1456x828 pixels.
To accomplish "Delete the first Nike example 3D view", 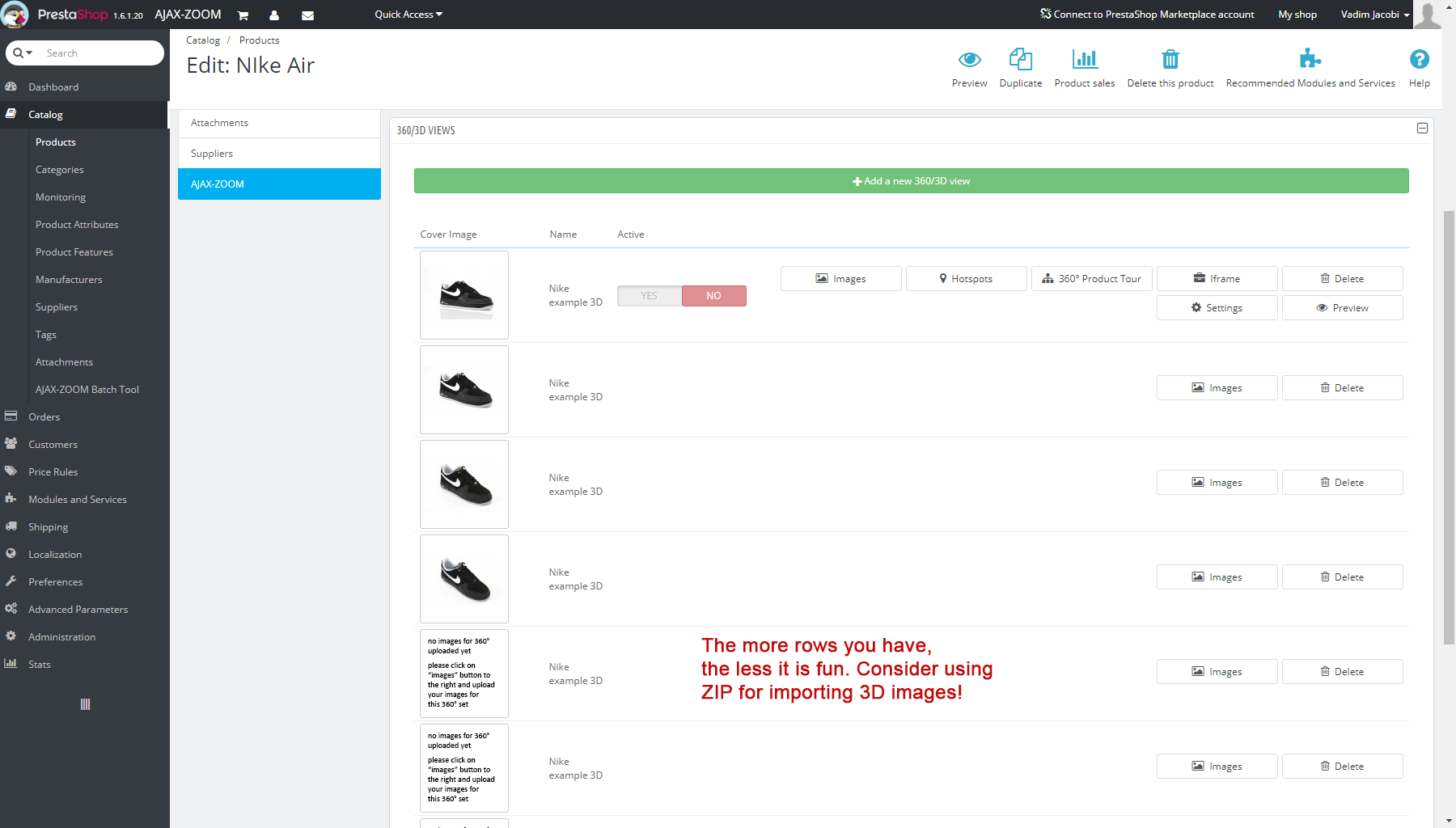I will point(1343,279).
